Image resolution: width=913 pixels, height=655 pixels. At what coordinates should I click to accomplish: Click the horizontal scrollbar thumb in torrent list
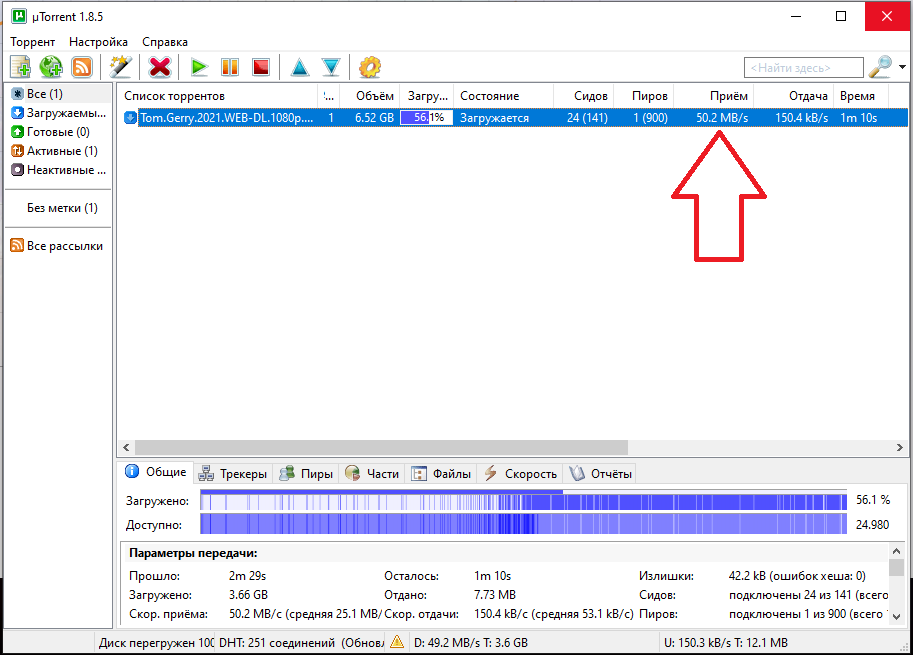pyautogui.click(x=381, y=447)
